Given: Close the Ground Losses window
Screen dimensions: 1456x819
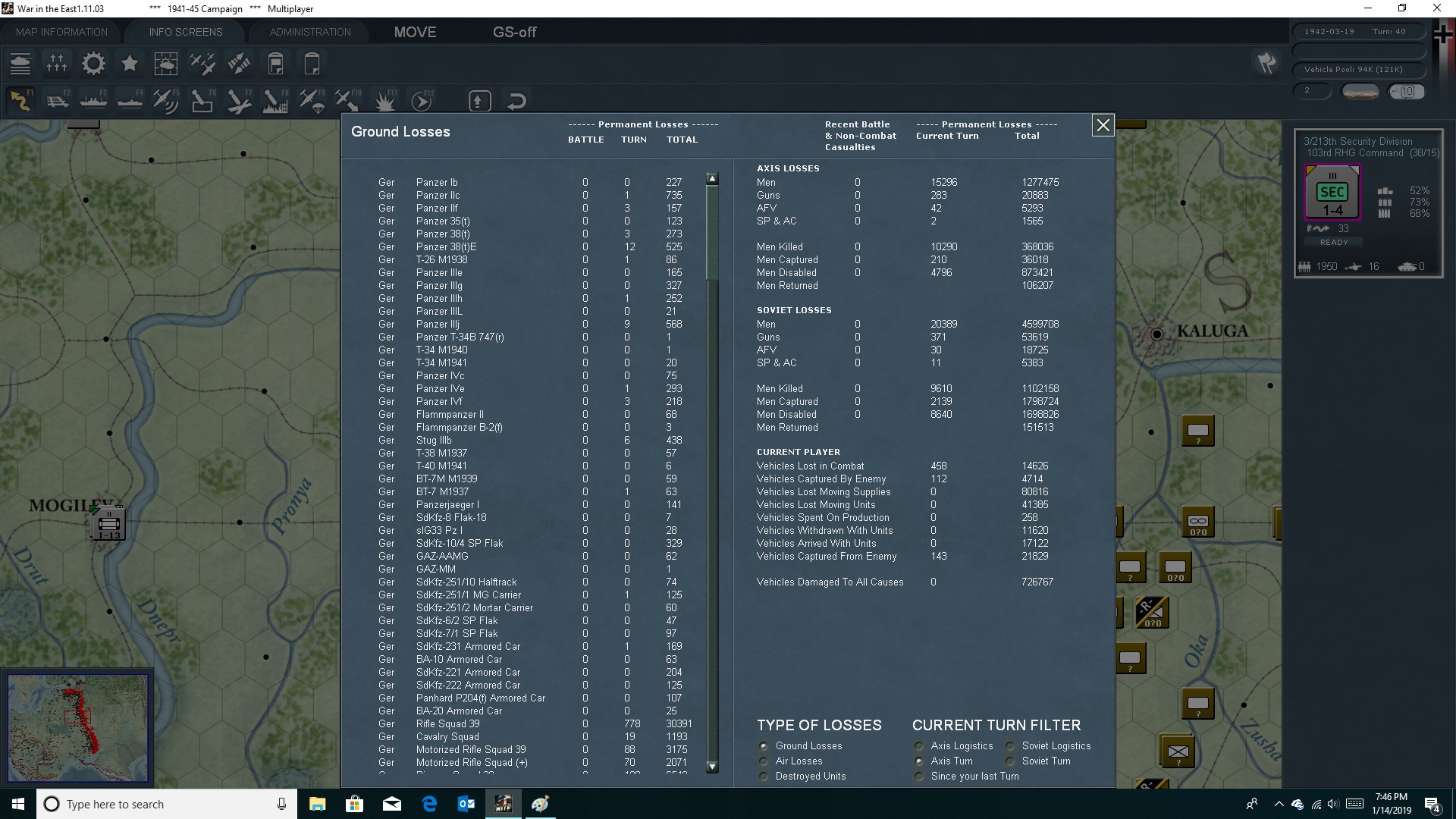Looking at the screenshot, I should point(1103,125).
